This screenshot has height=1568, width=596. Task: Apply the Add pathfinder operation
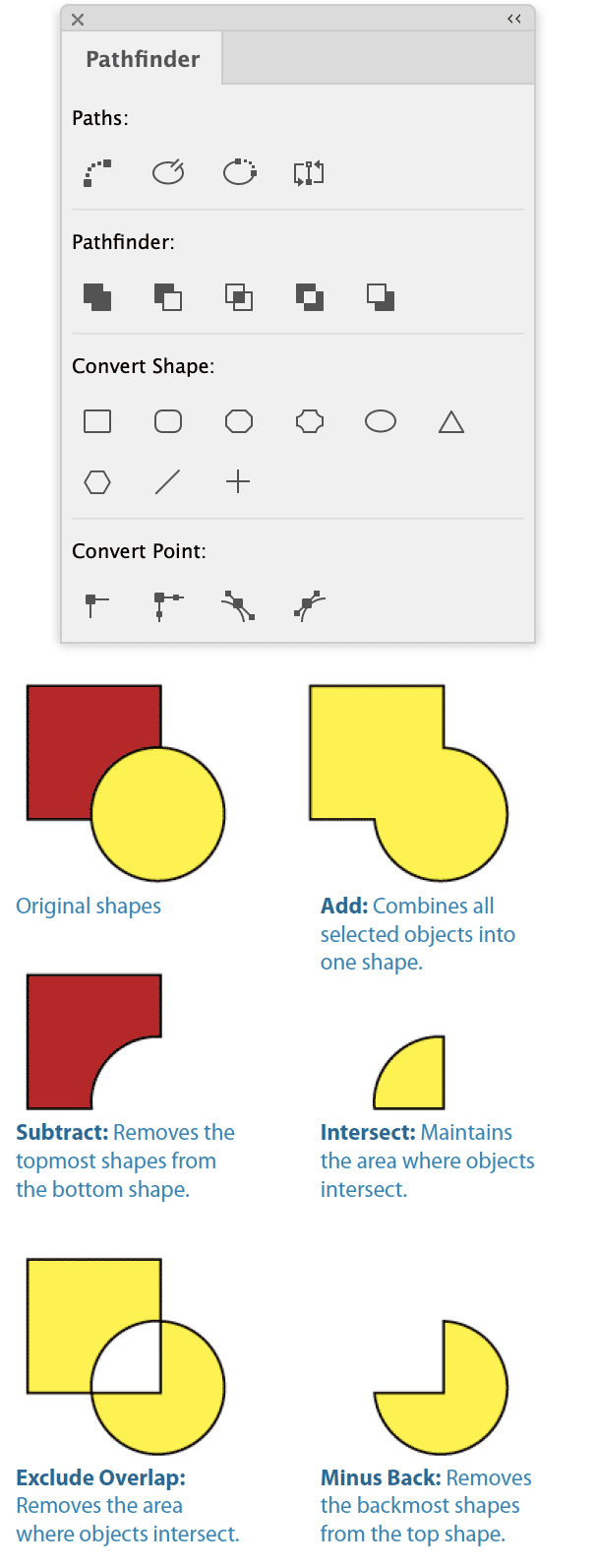[x=97, y=296]
